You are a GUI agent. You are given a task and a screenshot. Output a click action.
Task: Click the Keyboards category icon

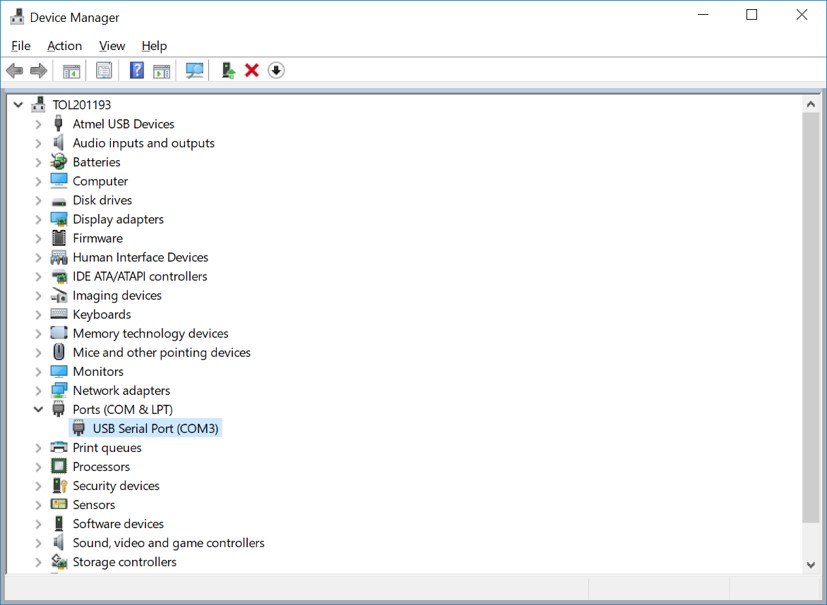(59, 314)
